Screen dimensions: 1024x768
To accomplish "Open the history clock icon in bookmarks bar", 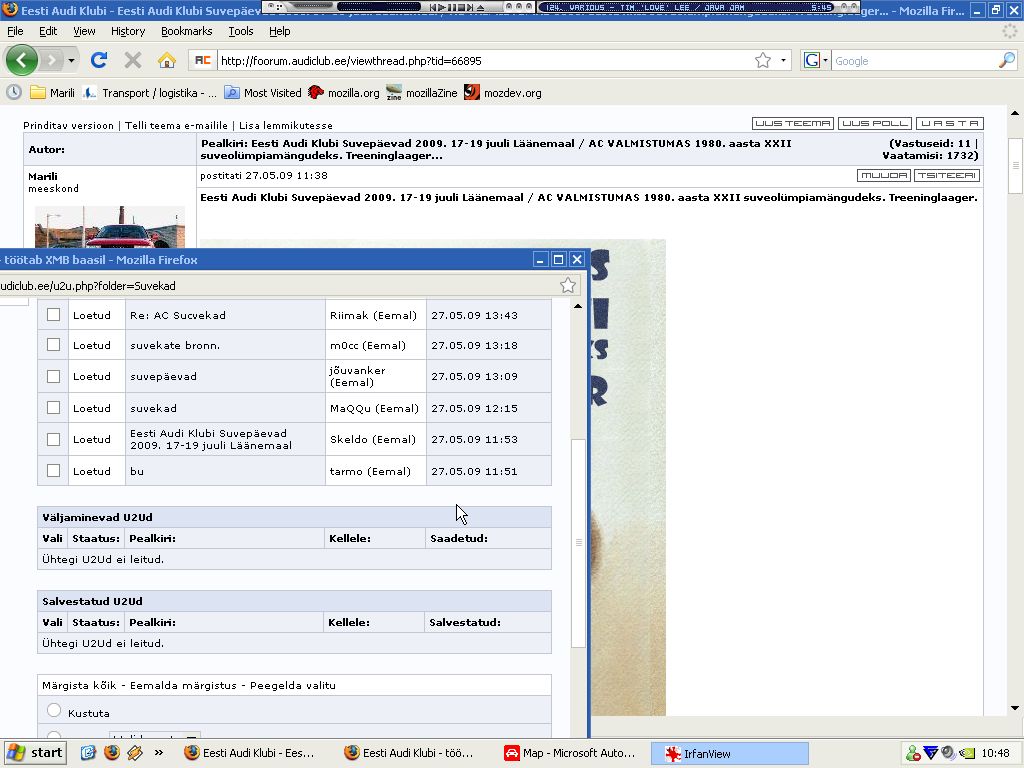I will (x=14, y=93).
